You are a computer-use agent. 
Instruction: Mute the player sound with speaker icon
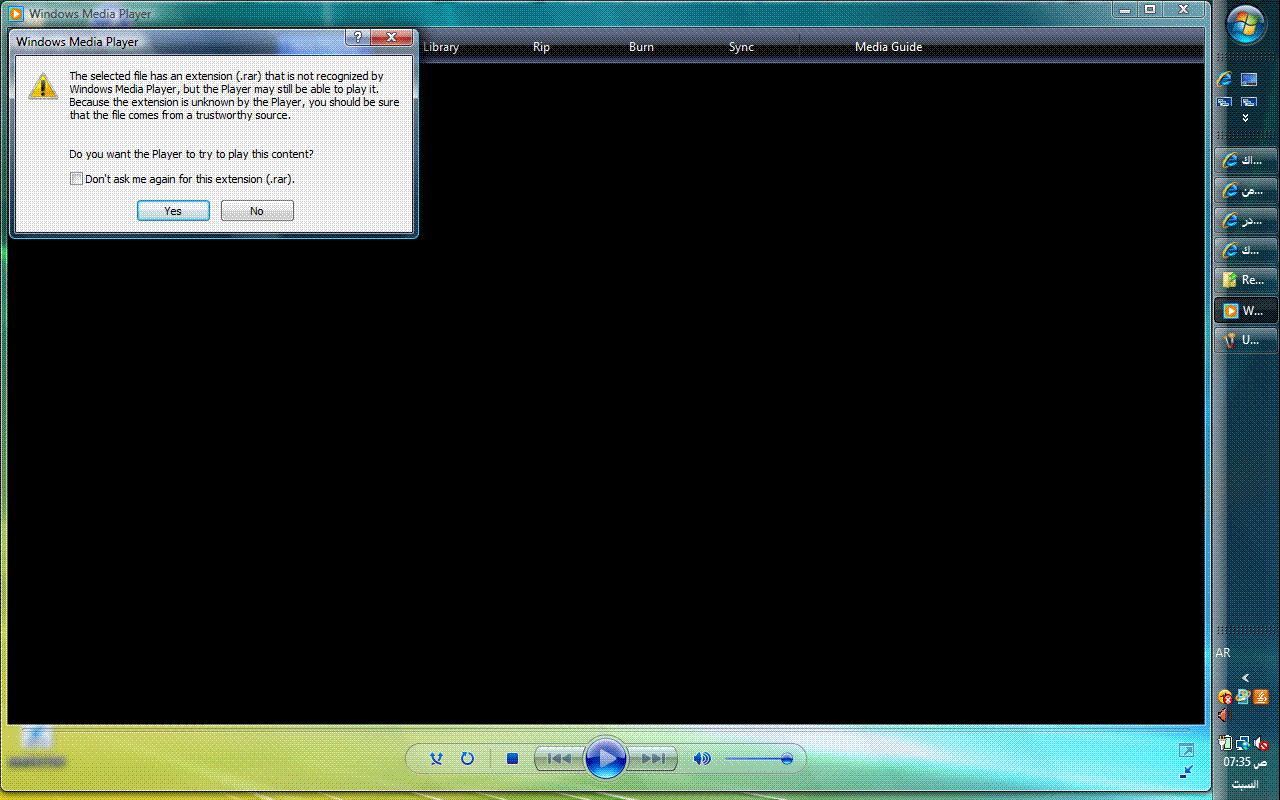pos(702,759)
